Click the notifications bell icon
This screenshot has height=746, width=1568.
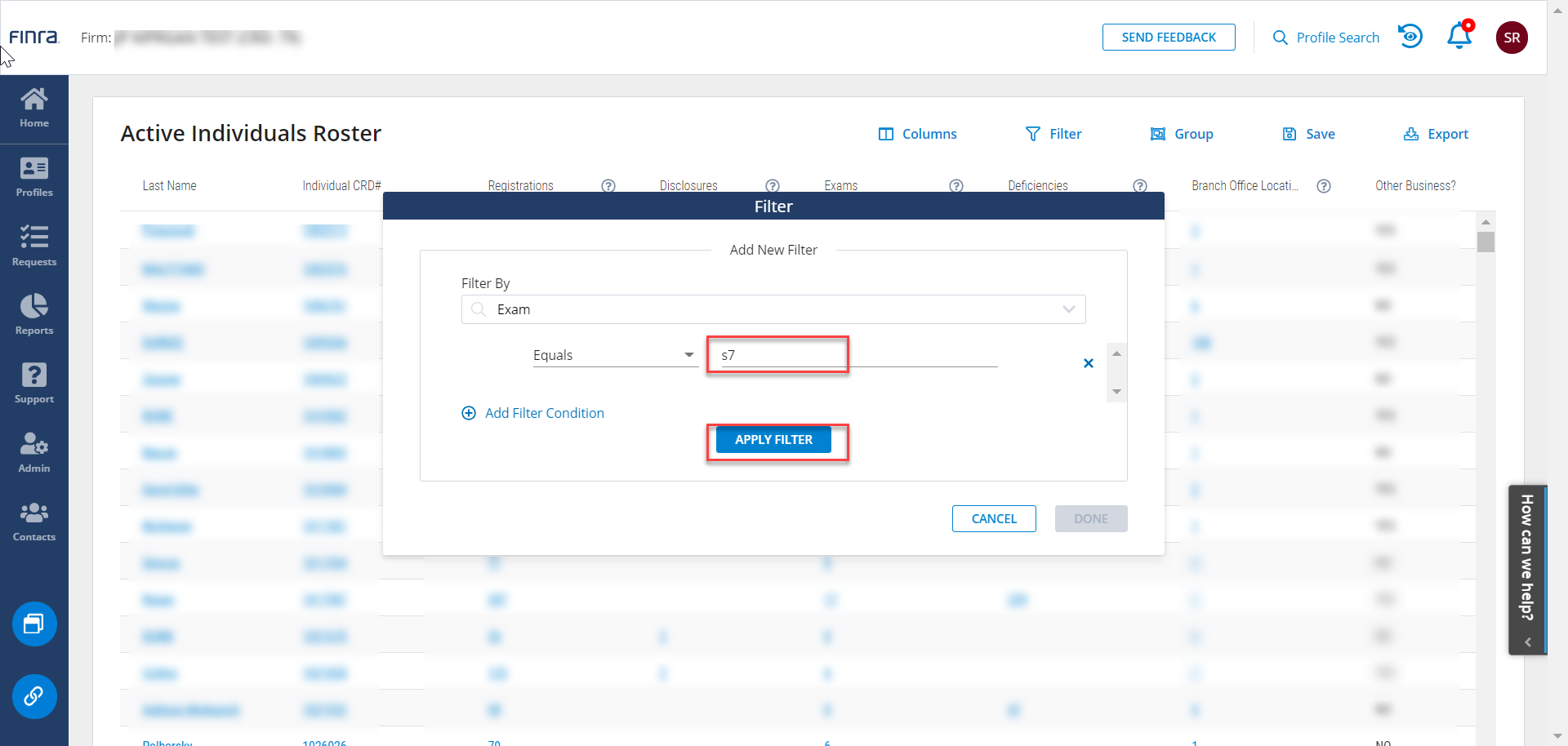pos(1459,37)
